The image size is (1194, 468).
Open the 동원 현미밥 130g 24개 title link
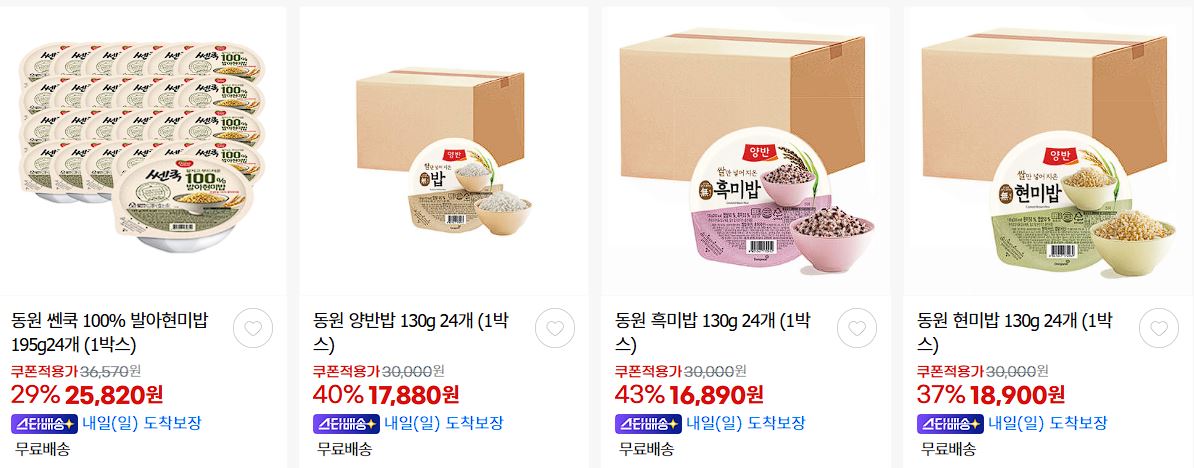pyautogui.click(x=1015, y=333)
